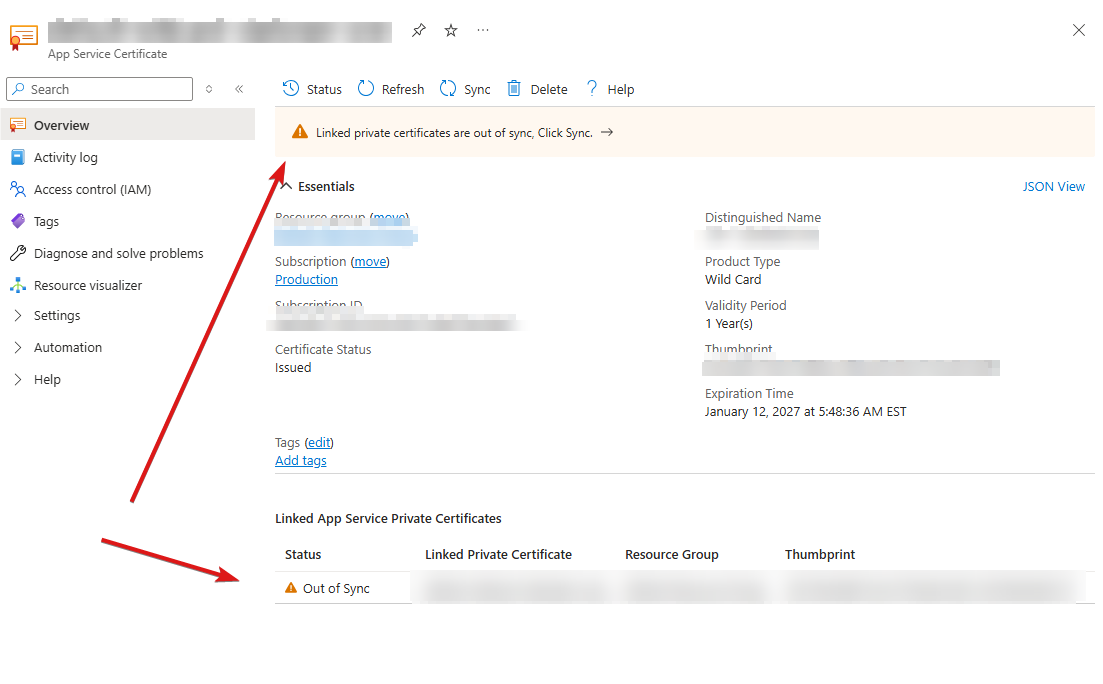Open the sort arrows beside the search box

coord(209,89)
